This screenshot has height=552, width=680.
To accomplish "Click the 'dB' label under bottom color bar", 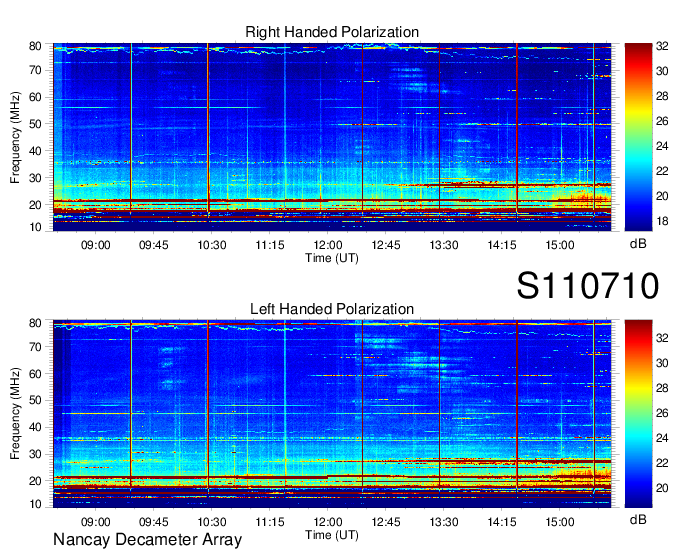I will [638, 520].
